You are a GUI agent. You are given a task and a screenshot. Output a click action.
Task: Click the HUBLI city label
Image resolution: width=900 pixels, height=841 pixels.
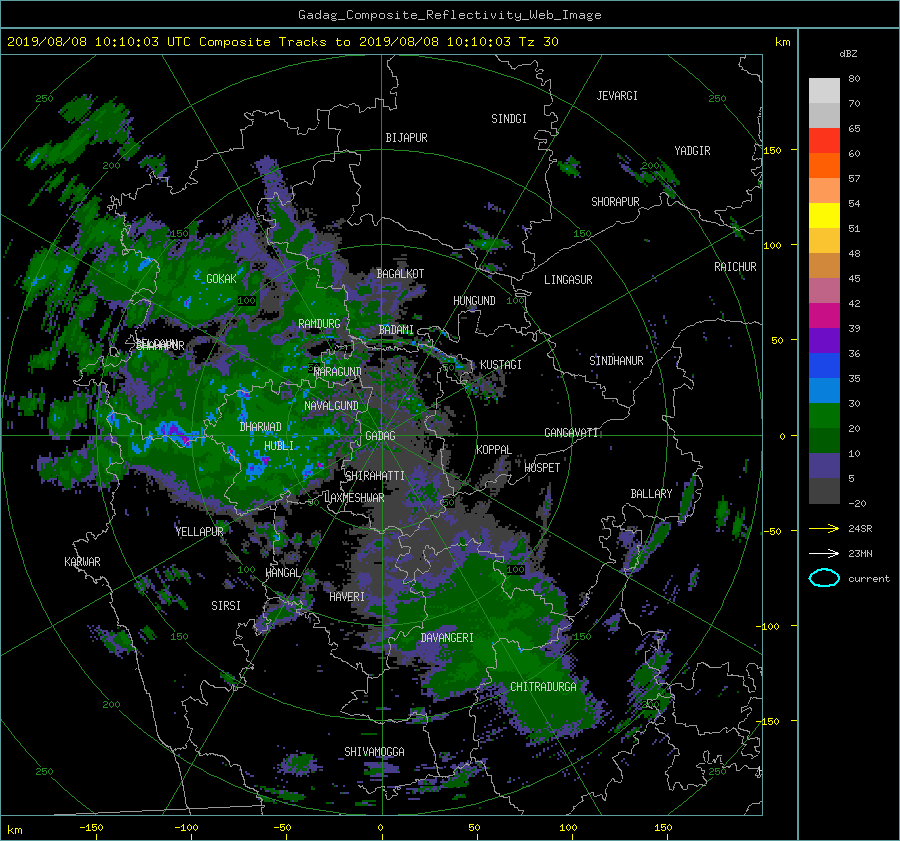point(279,446)
